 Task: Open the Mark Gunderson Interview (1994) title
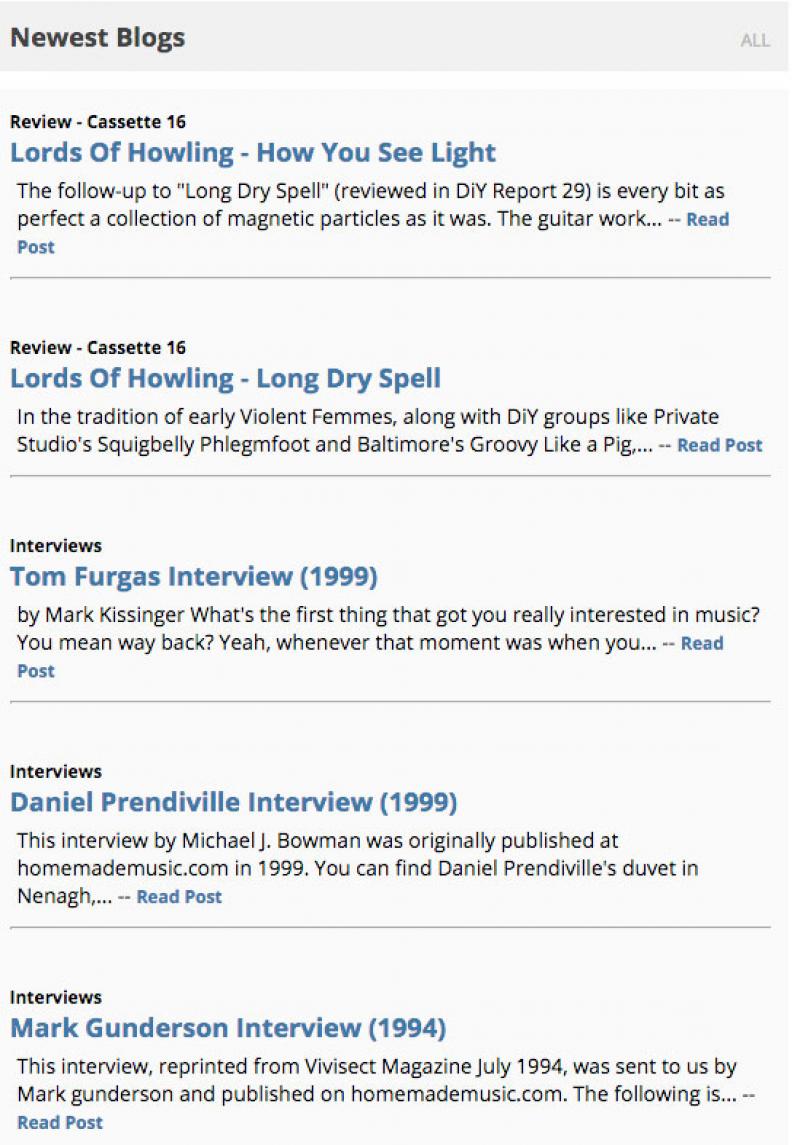228,1029
